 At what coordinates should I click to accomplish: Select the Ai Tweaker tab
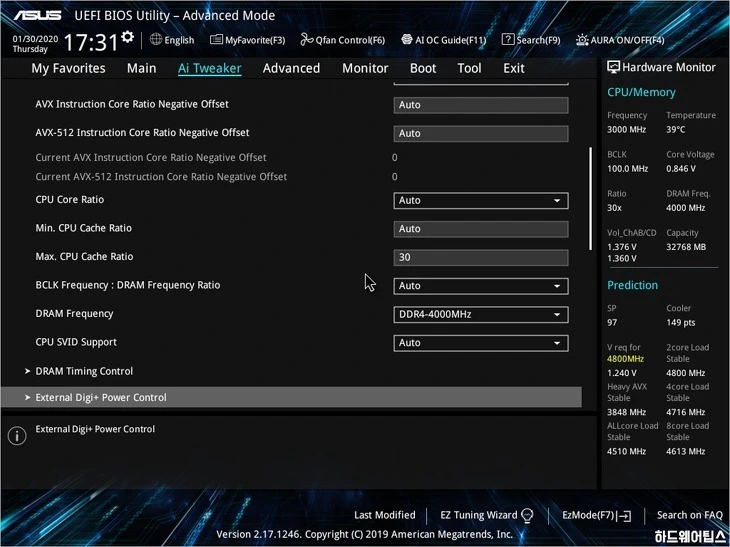click(210, 68)
